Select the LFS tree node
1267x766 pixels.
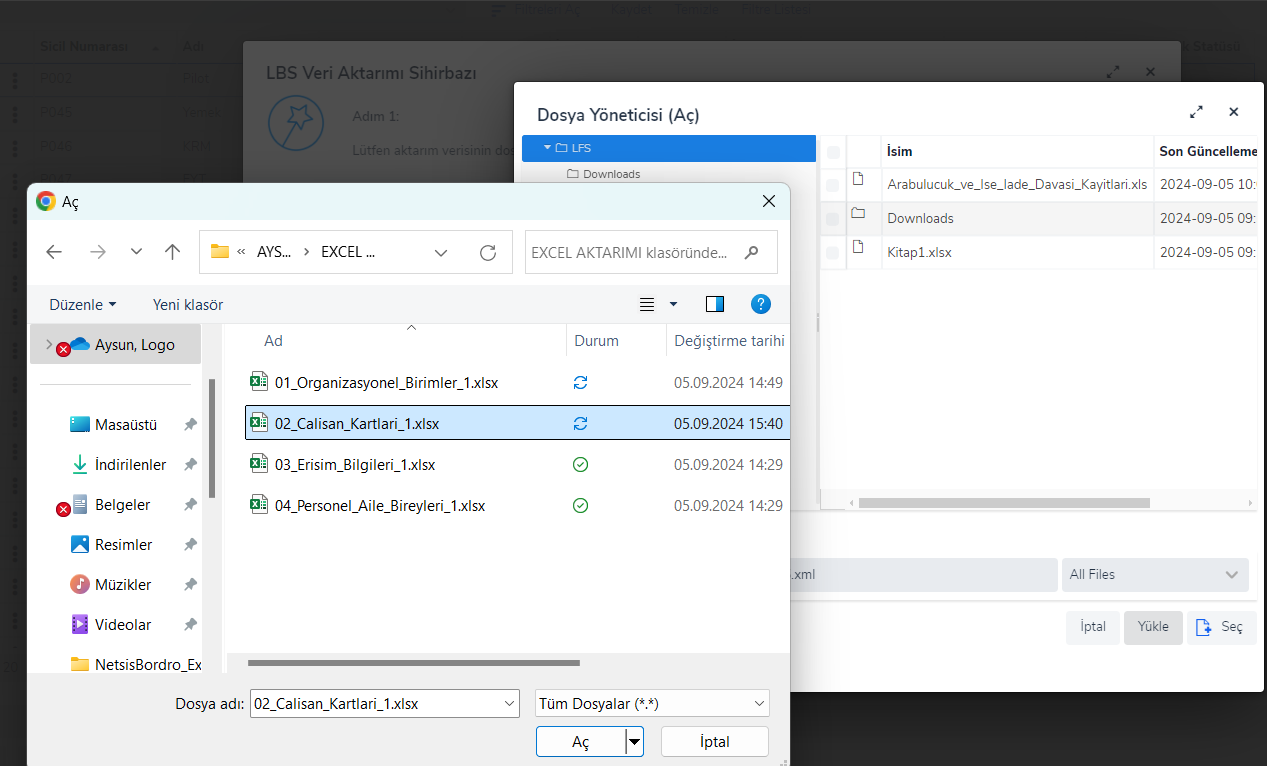click(581, 148)
